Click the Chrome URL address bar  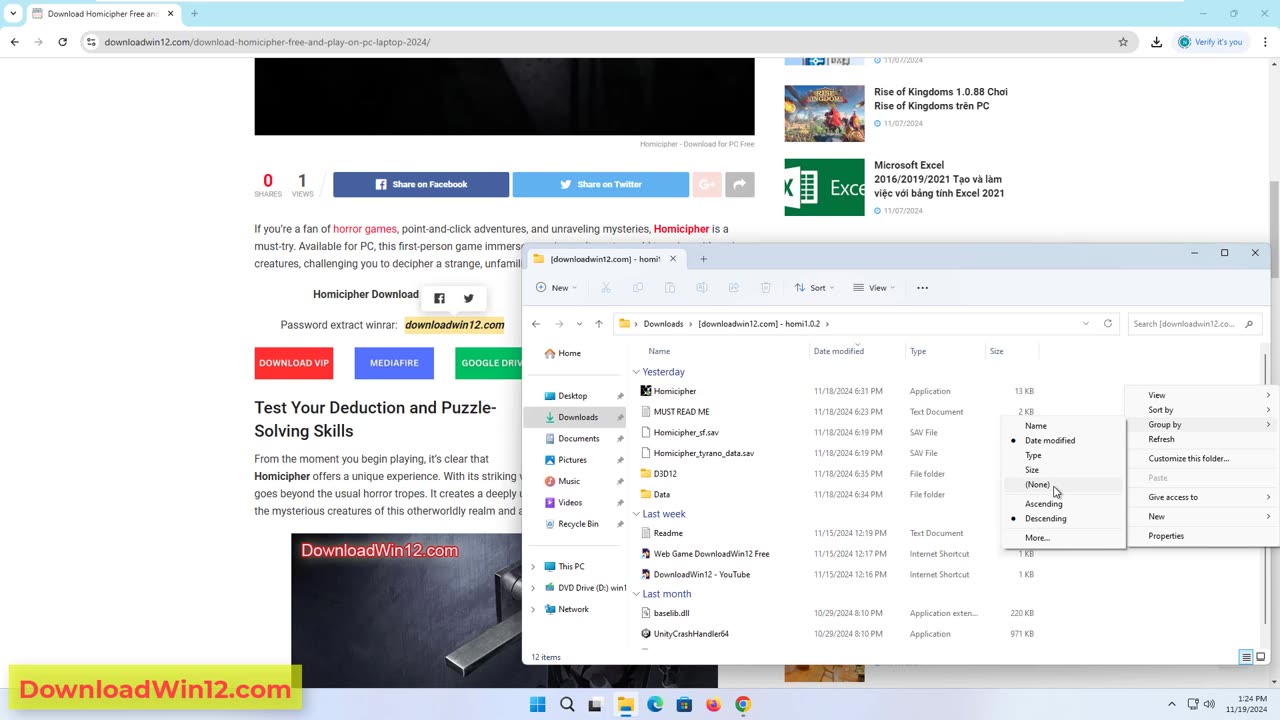[x=600, y=42]
